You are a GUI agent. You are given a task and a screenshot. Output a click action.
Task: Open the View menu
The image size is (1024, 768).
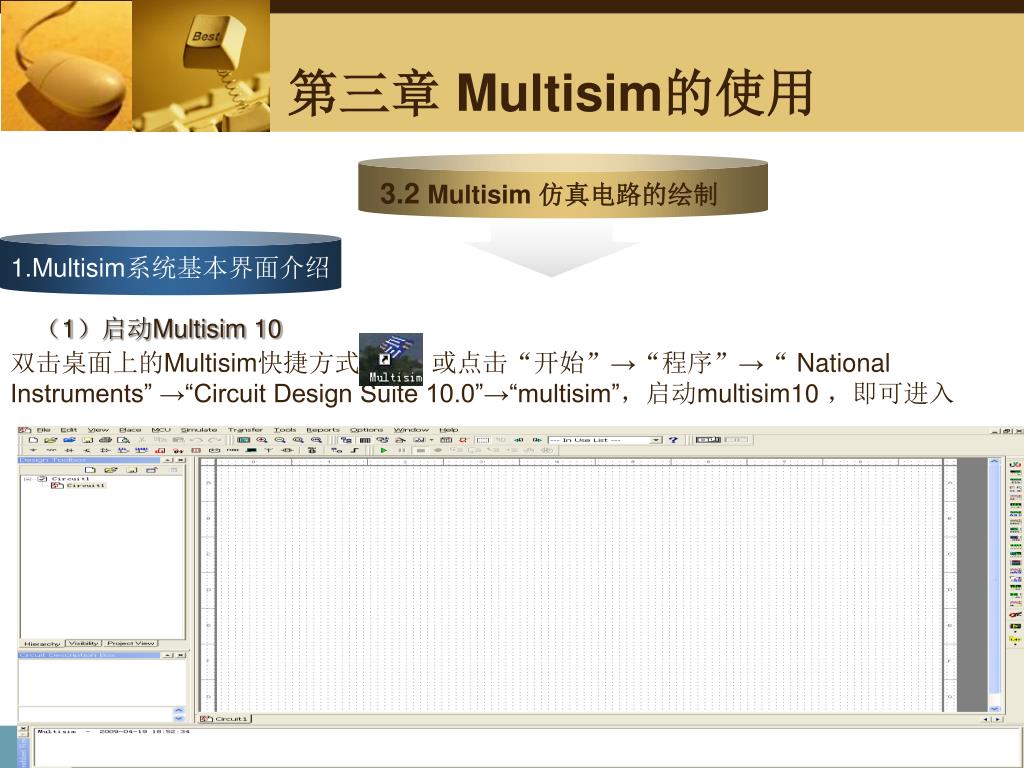point(98,430)
